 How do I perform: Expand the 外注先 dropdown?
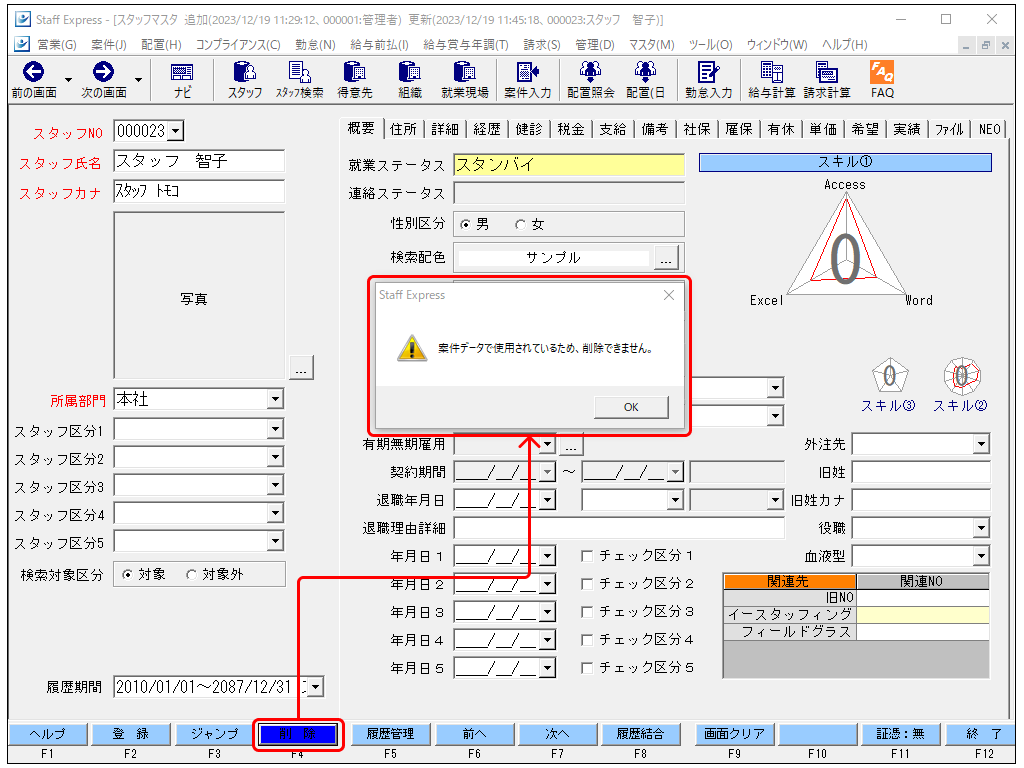coord(981,444)
